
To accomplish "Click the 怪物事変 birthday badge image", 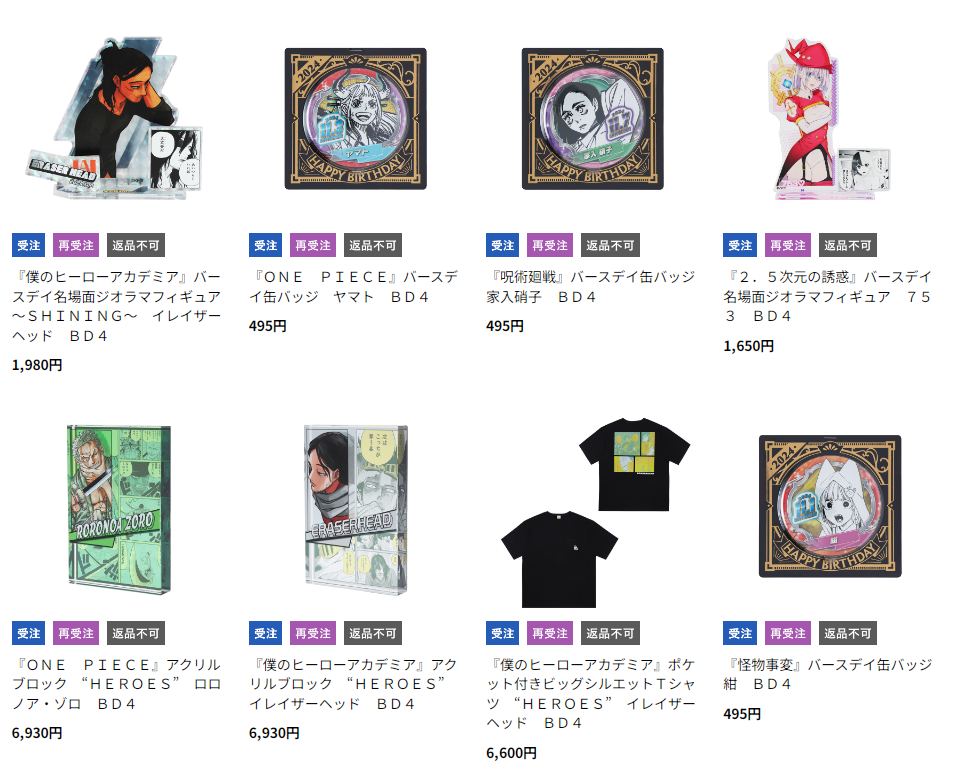I will click(x=830, y=506).
